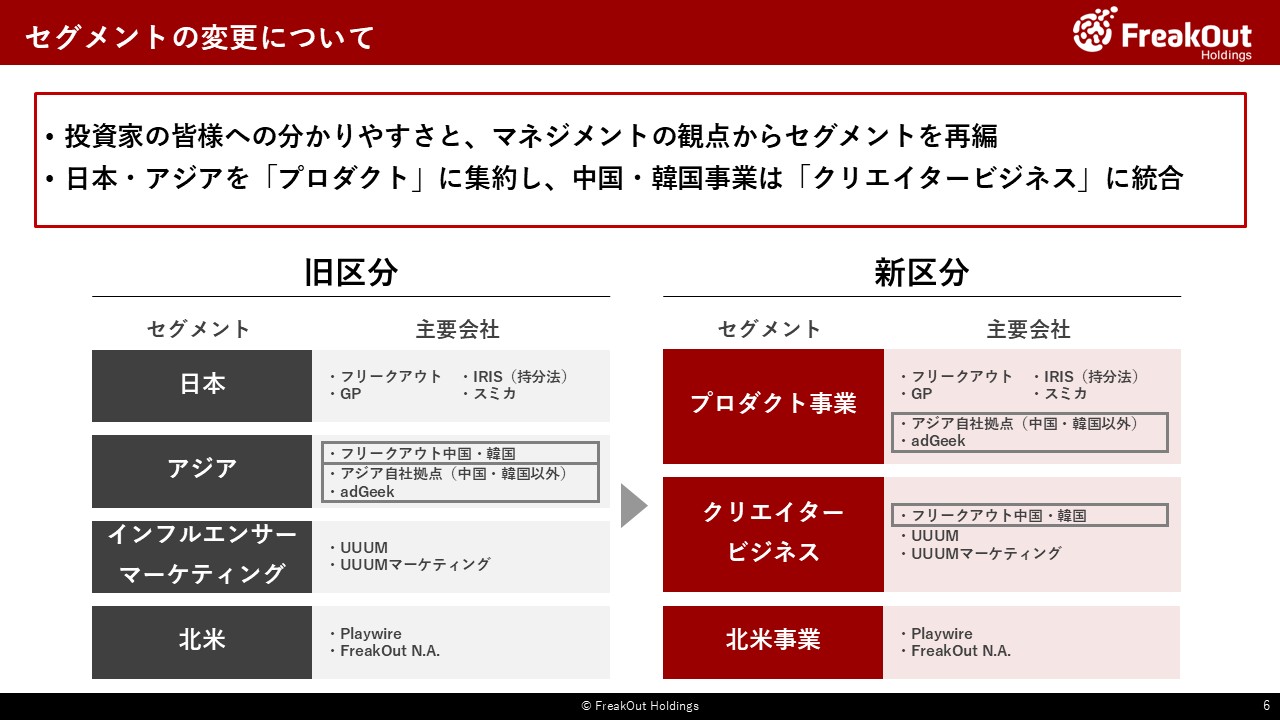The height and width of the screenshot is (720, 1280).
Task: Click フリークアウト中国・韓国 in the クリエイタービジネス row
Action: pos(999,516)
